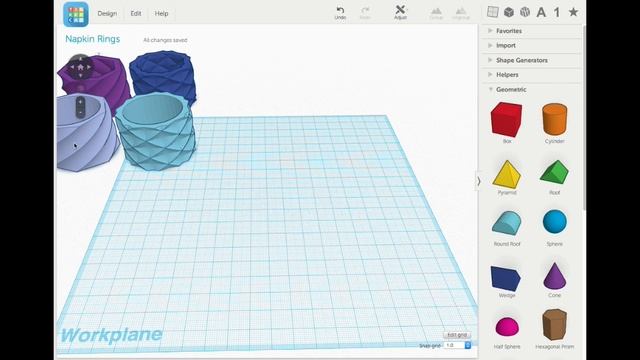Collapse the shapes side panel with chevron

coord(478,181)
